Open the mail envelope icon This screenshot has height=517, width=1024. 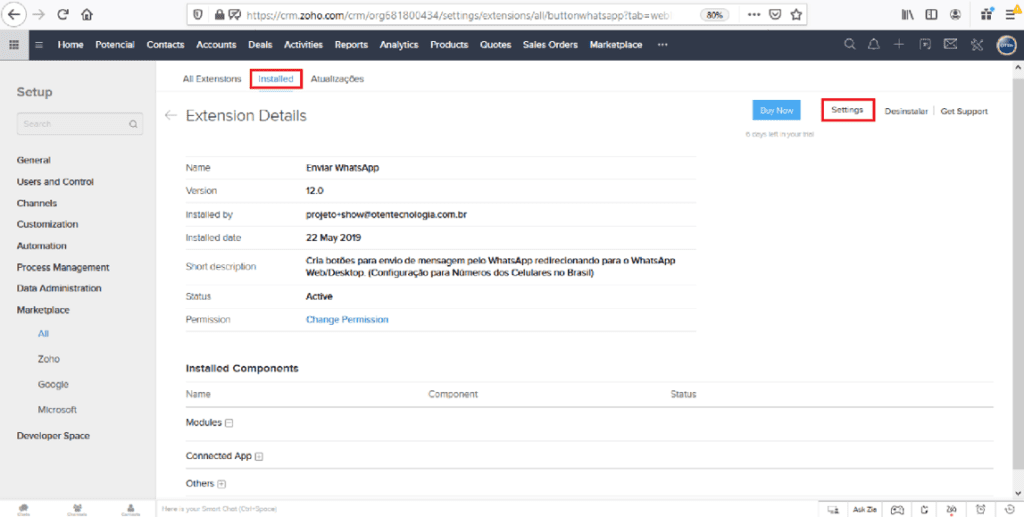click(x=950, y=45)
